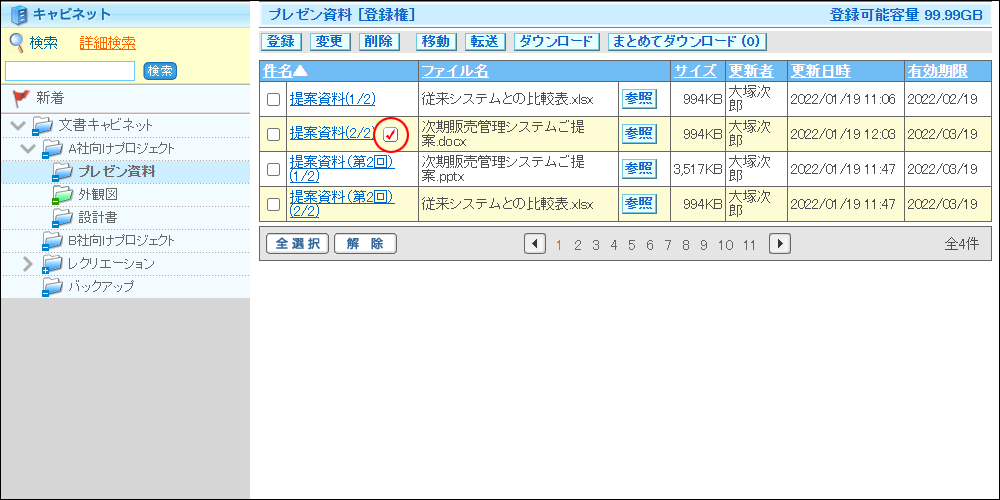
Task: Collapse the A社向けプロジェクト folder
Action: coord(28,149)
